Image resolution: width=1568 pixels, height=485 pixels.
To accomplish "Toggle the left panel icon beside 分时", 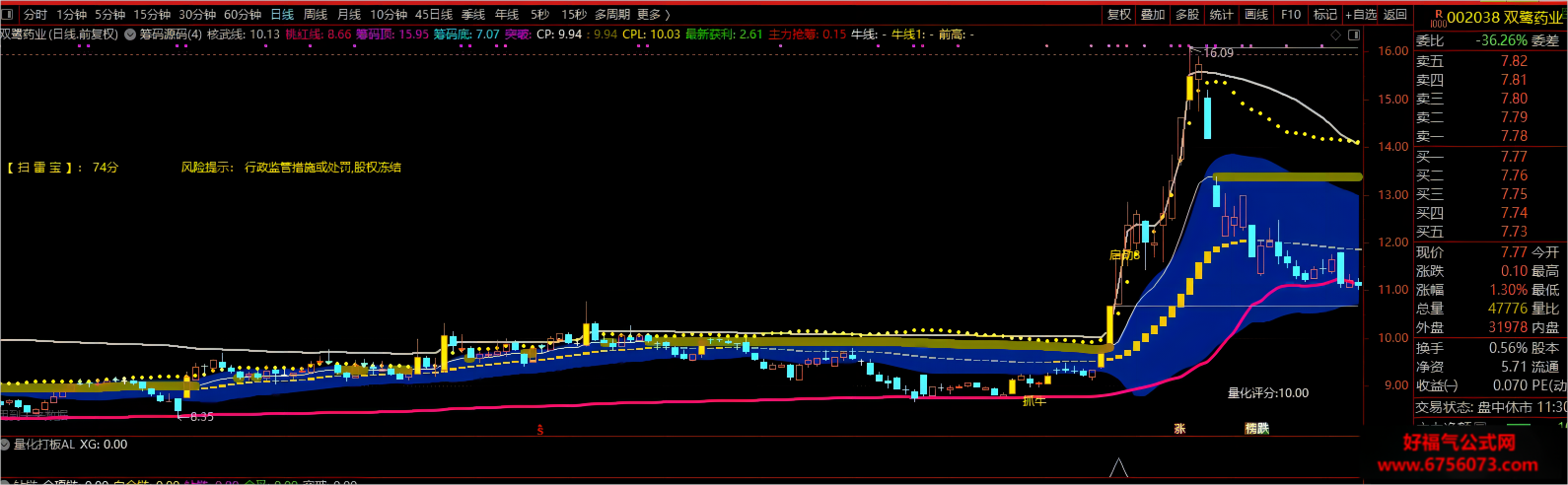I will coord(10,15).
